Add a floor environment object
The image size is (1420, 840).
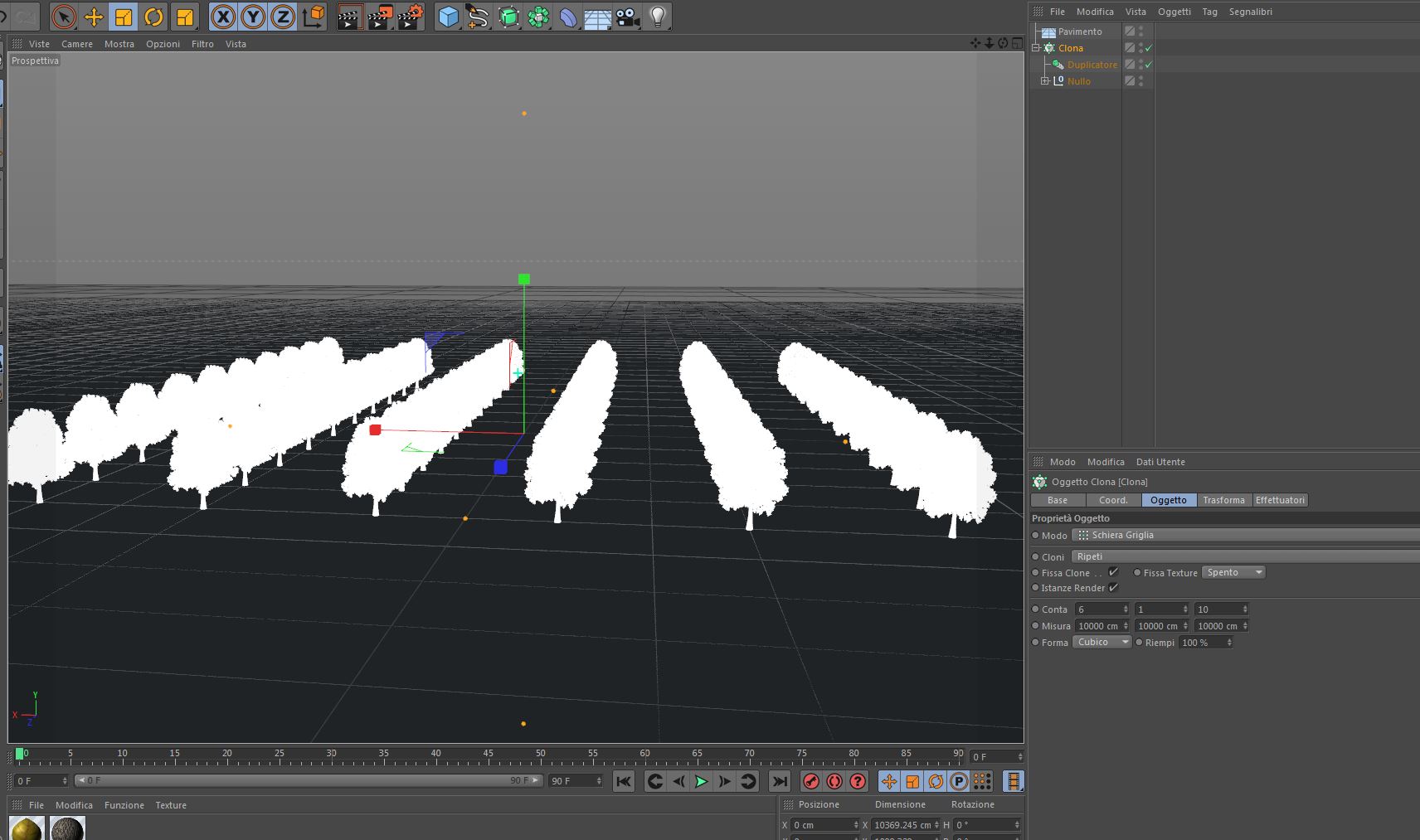598,17
